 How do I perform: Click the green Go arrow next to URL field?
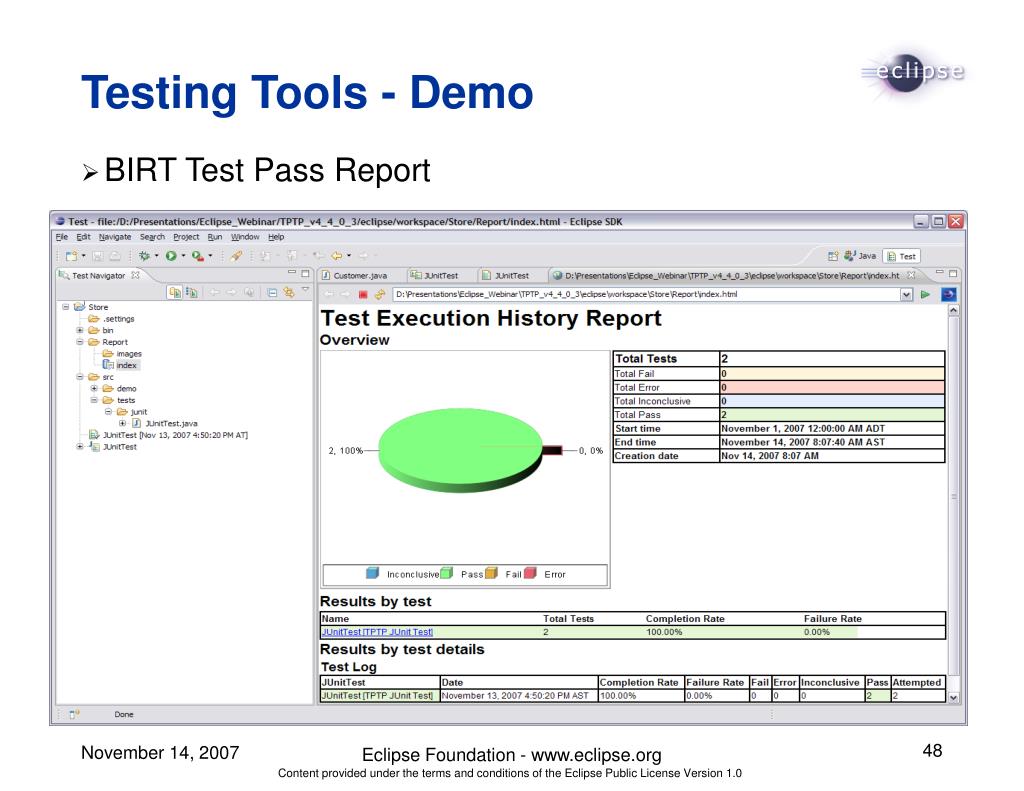tap(925, 295)
